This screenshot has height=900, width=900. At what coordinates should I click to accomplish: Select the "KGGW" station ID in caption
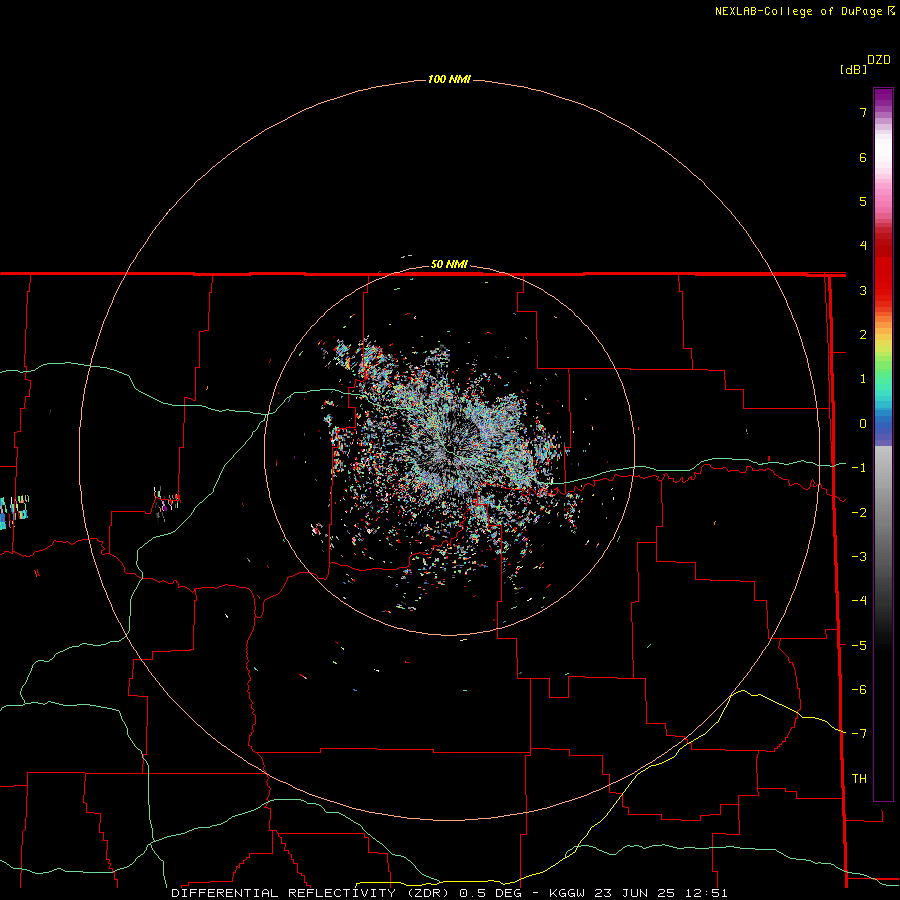568,893
